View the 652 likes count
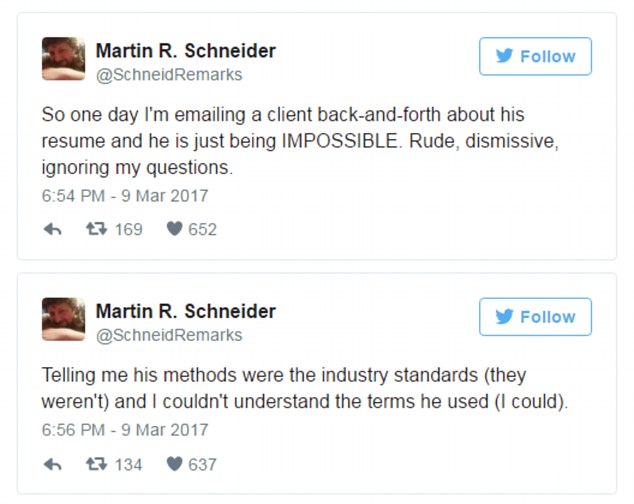 [202, 229]
